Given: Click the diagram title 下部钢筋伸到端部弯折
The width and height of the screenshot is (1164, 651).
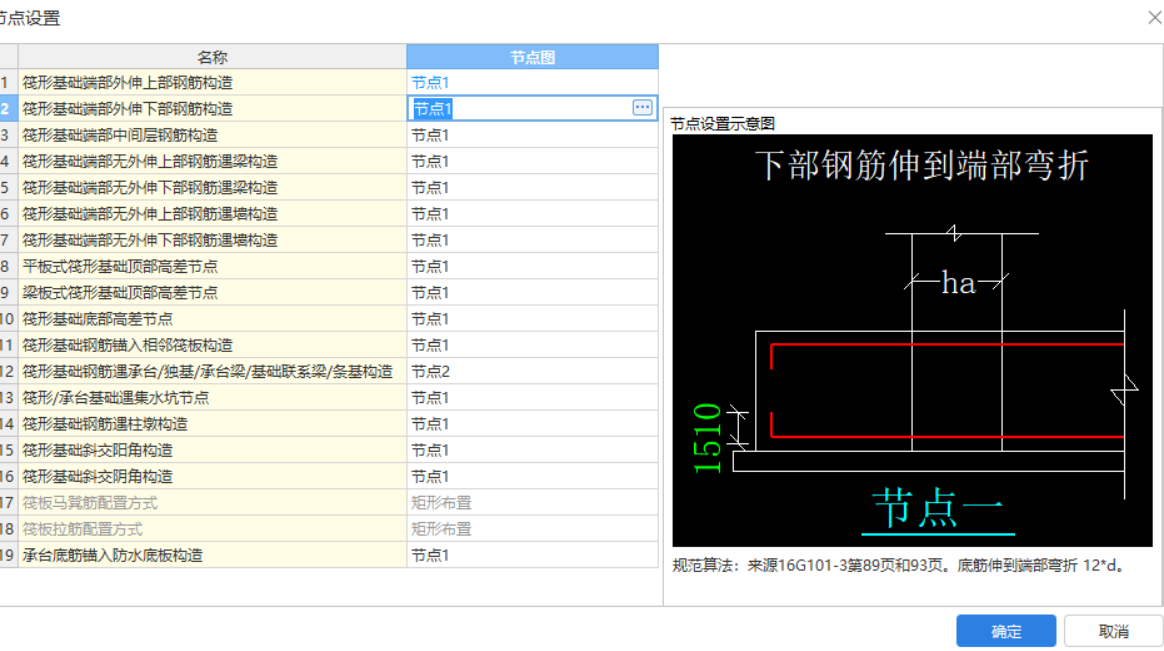Looking at the screenshot, I should click(922, 165).
